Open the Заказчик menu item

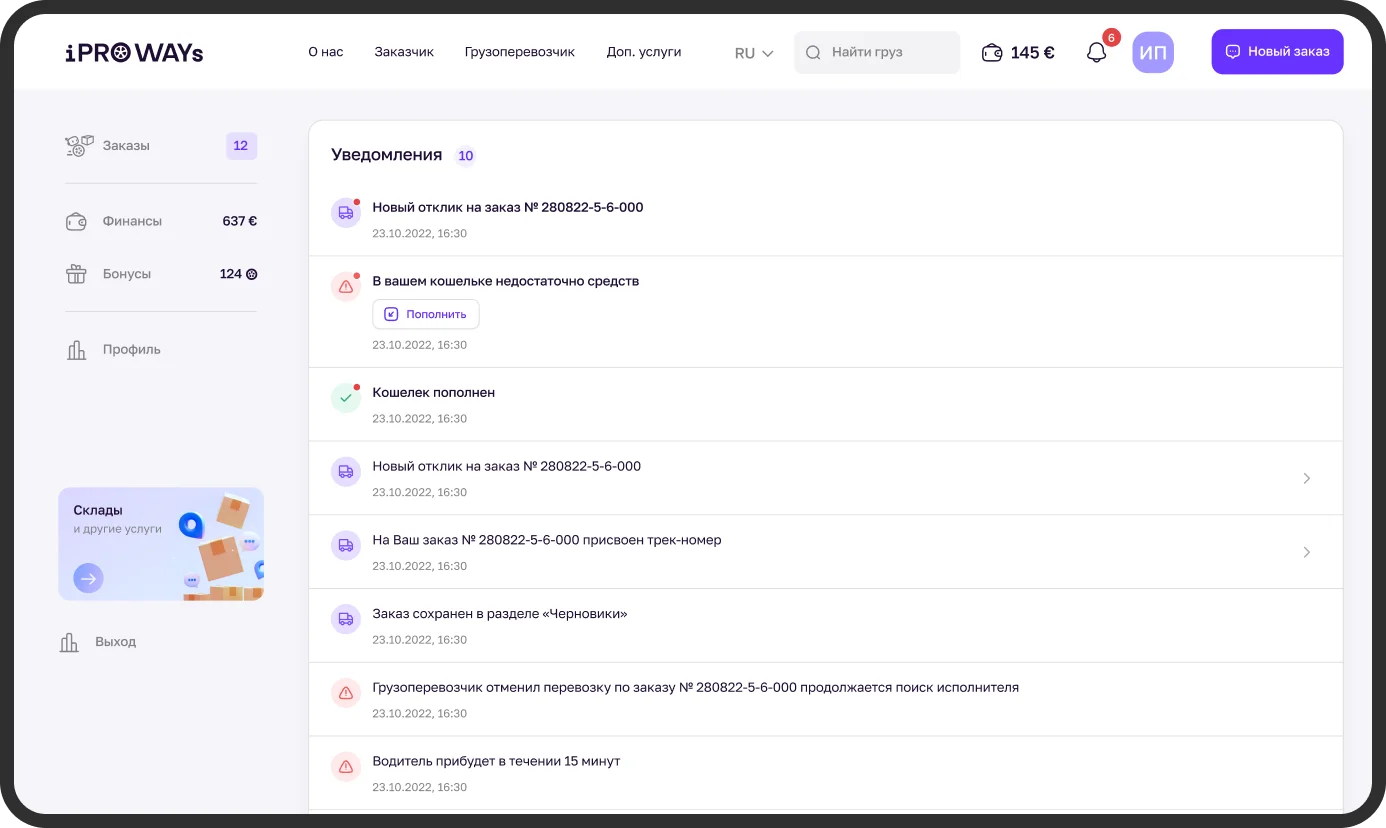click(x=404, y=52)
